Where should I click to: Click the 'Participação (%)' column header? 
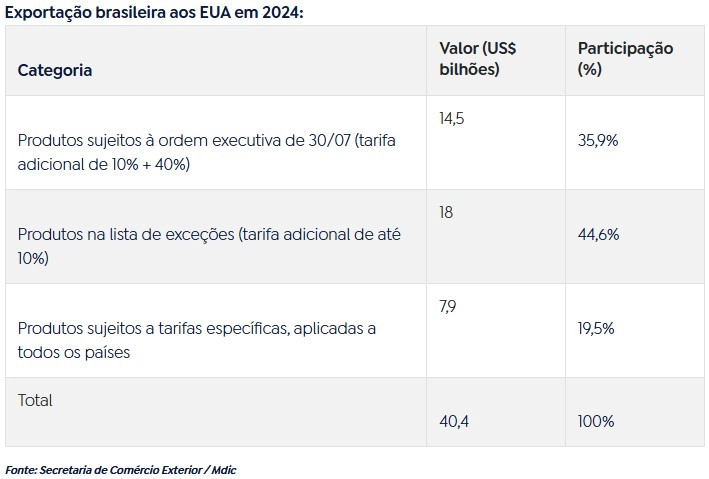625,59
